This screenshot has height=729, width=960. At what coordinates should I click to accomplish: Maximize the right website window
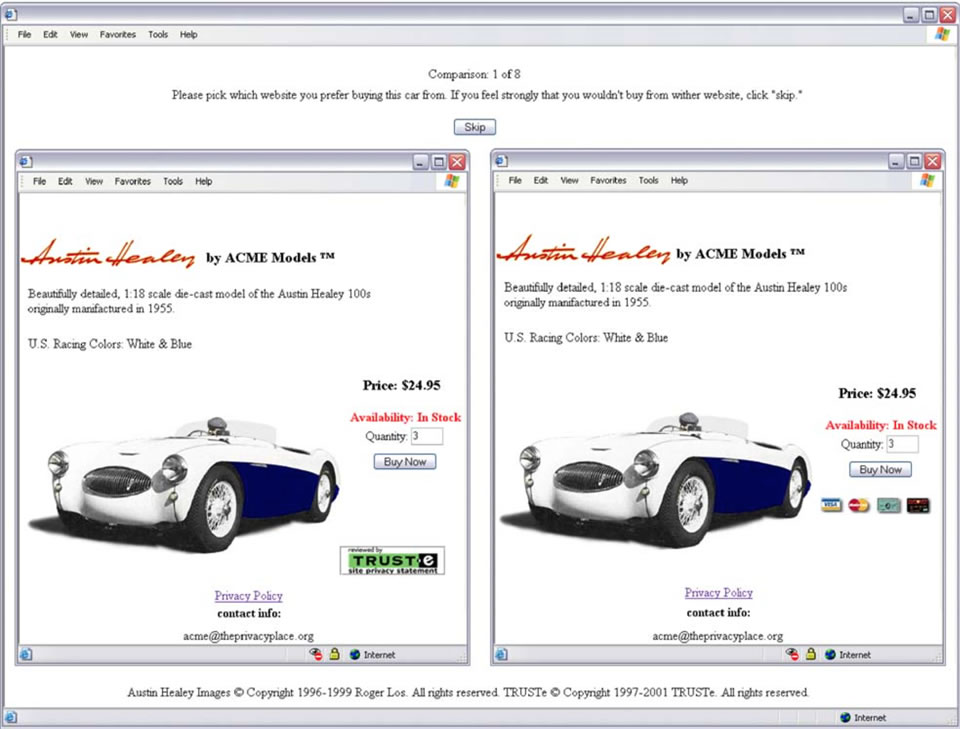pyautogui.click(x=914, y=162)
